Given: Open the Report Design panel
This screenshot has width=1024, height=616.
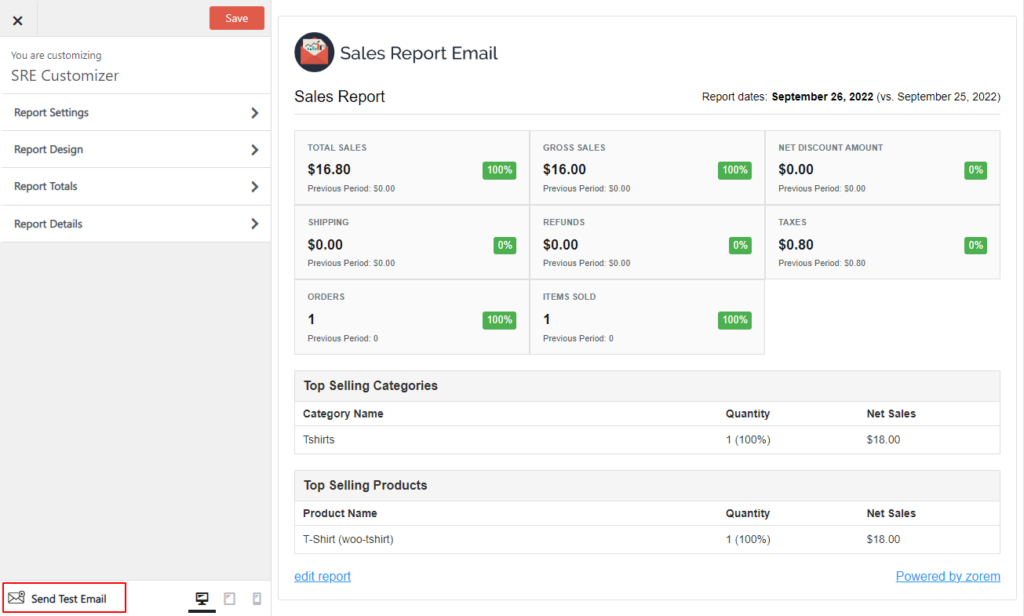Looking at the screenshot, I should coord(136,149).
